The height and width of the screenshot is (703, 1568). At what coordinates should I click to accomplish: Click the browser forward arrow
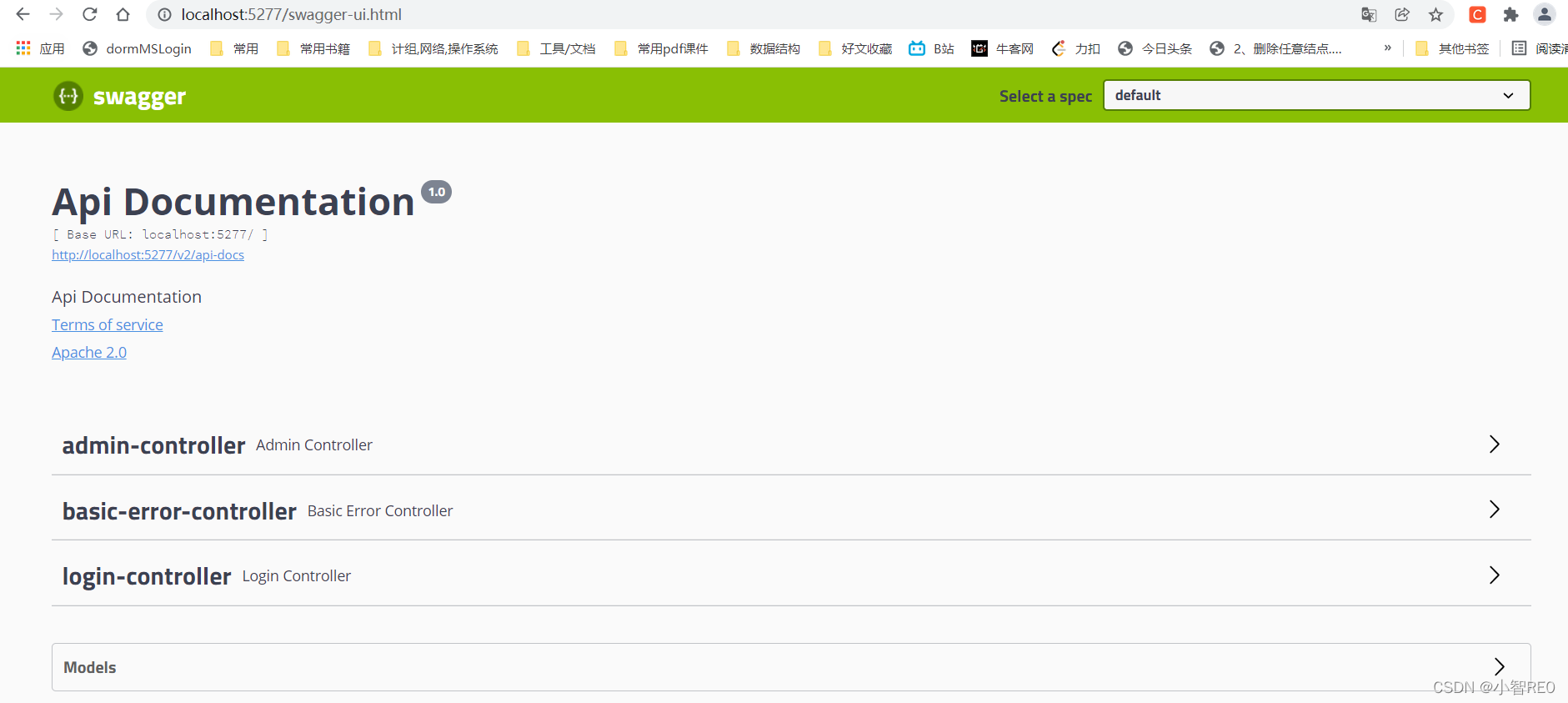(x=56, y=14)
